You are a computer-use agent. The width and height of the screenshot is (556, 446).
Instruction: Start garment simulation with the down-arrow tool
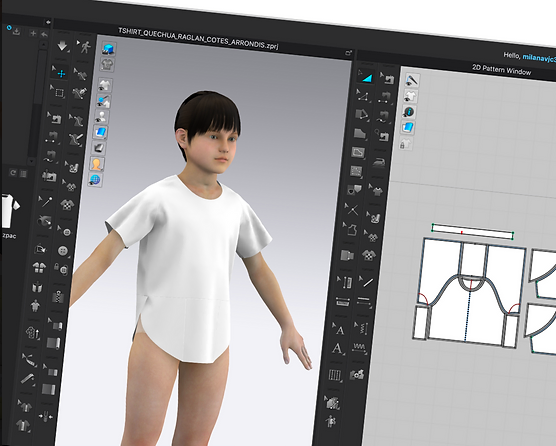coord(62,46)
